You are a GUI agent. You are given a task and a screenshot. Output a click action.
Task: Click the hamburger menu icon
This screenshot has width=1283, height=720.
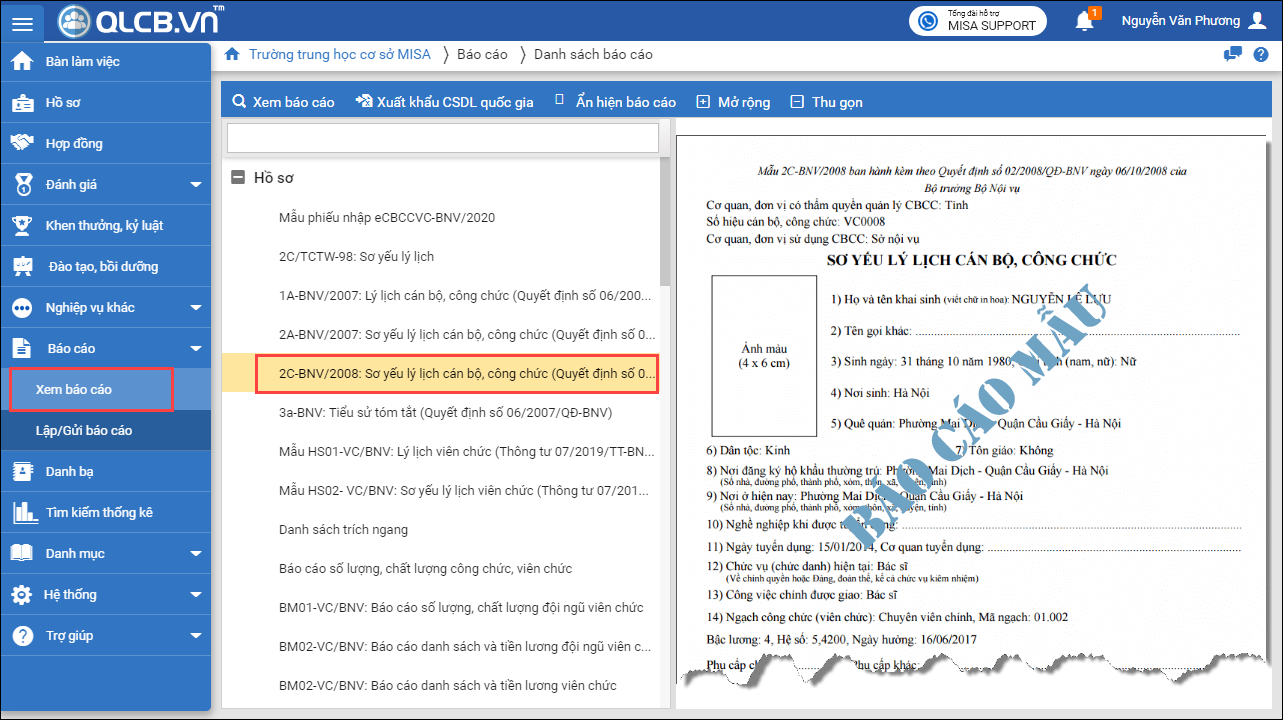[x=22, y=22]
